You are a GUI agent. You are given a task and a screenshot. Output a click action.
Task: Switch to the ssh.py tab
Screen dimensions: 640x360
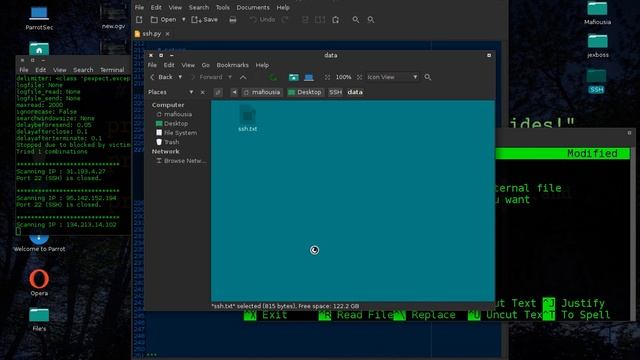151,34
